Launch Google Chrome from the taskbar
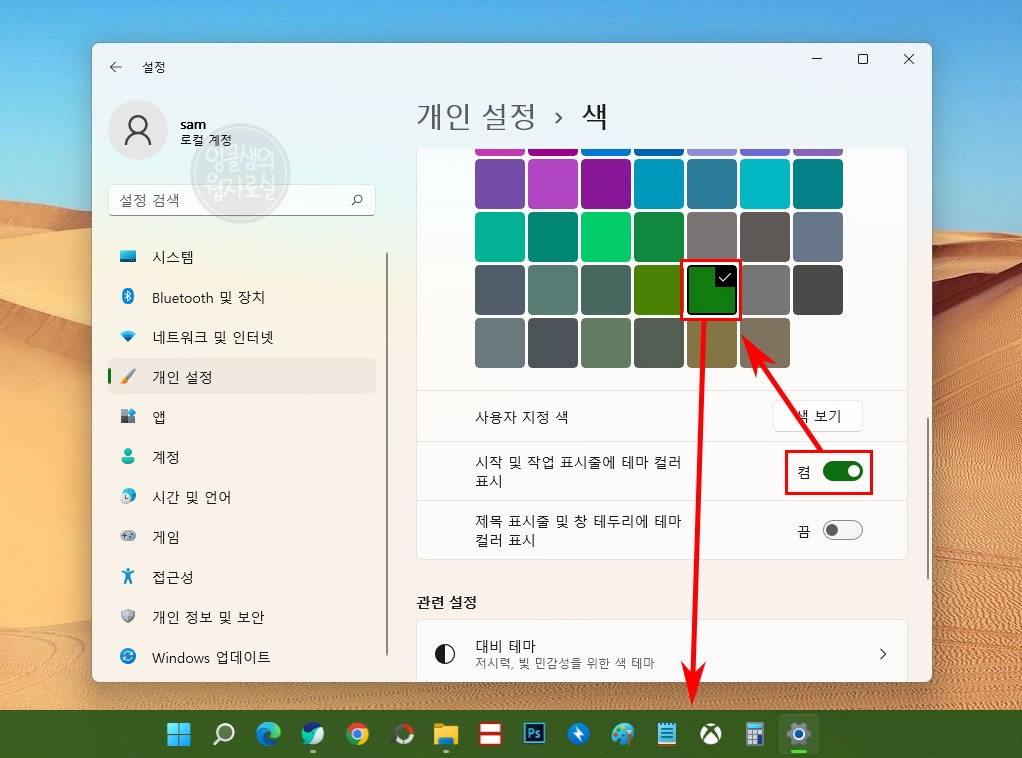The height and width of the screenshot is (758, 1022). pyautogui.click(x=357, y=735)
